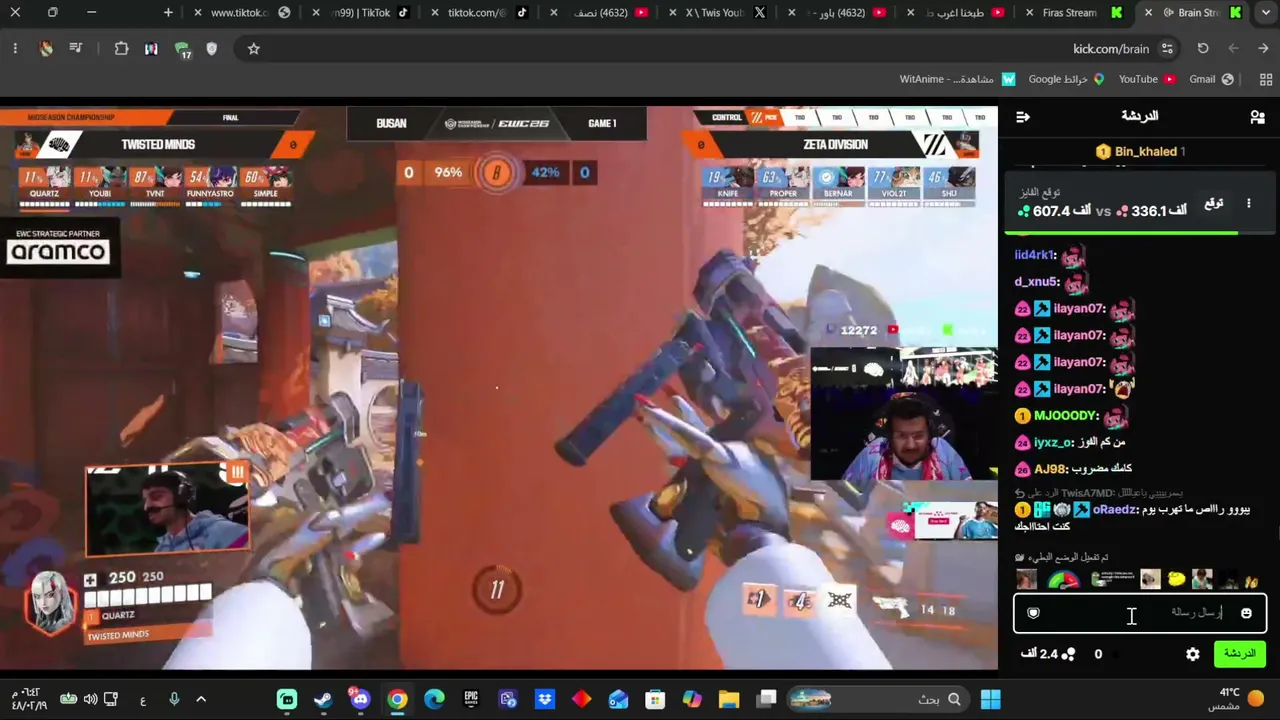Open the Google خرائط bookmark
The height and width of the screenshot is (720, 1280).
point(1066,79)
